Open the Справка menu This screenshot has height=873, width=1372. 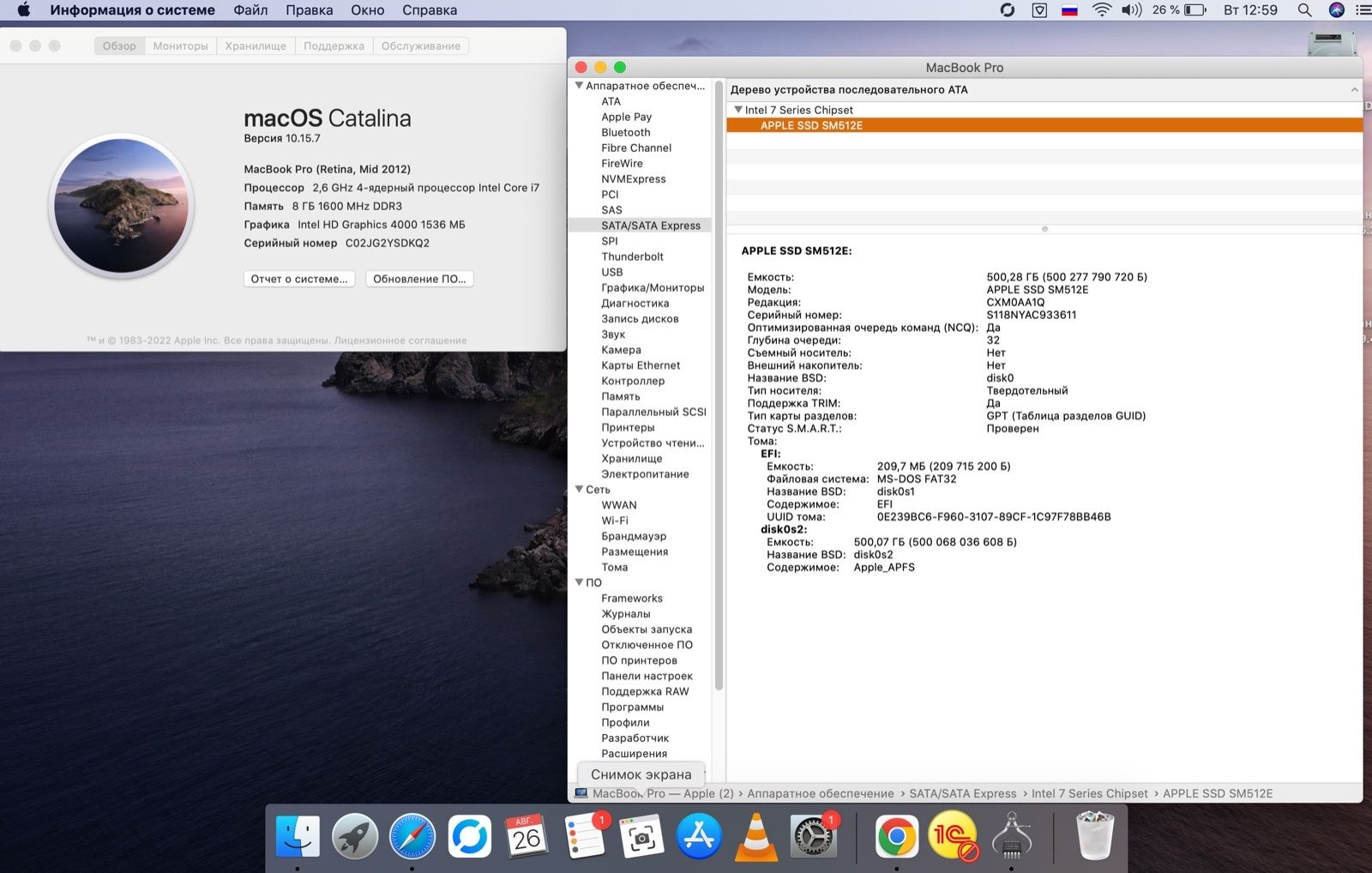click(430, 10)
